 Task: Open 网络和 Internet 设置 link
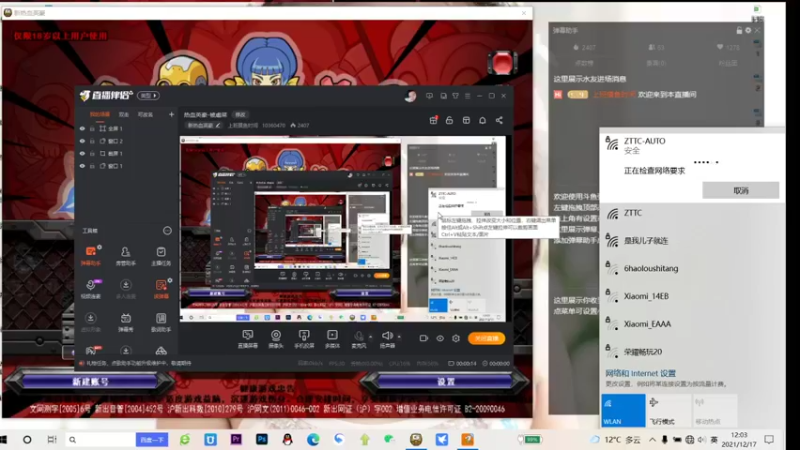(x=640, y=373)
